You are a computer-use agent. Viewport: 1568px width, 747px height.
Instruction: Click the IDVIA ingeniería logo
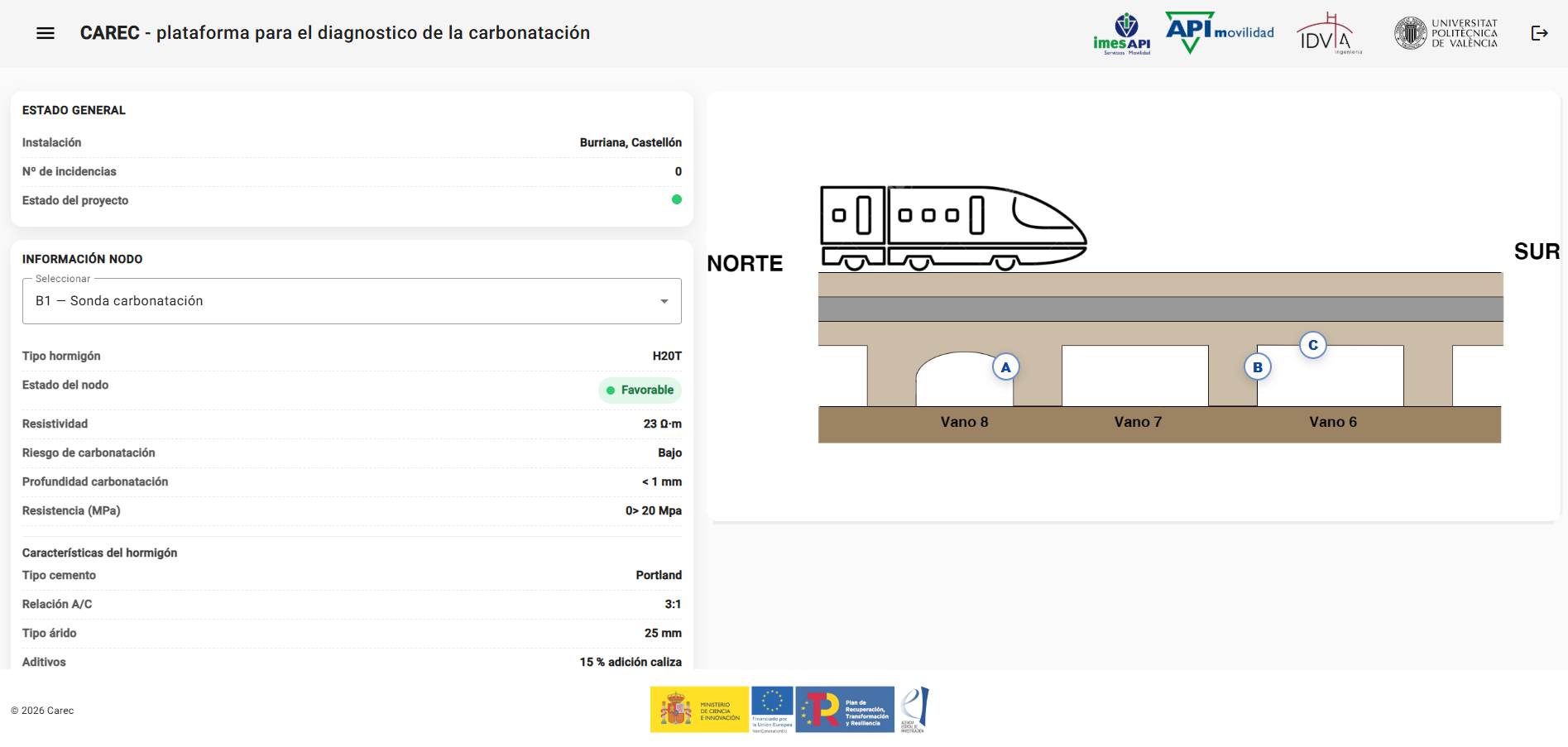[1329, 34]
